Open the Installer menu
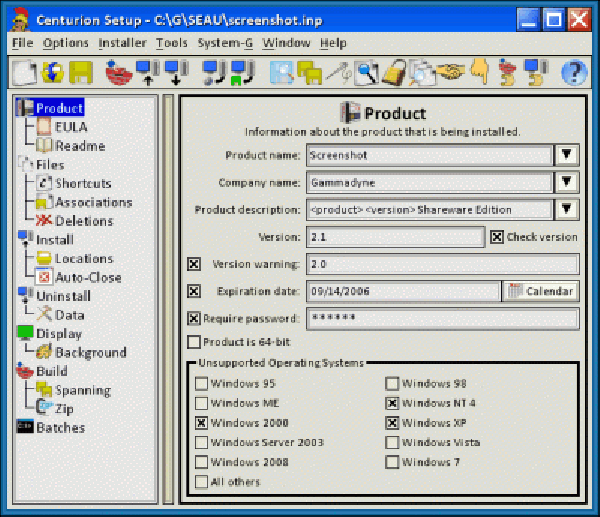600x517 pixels. (122, 43)
